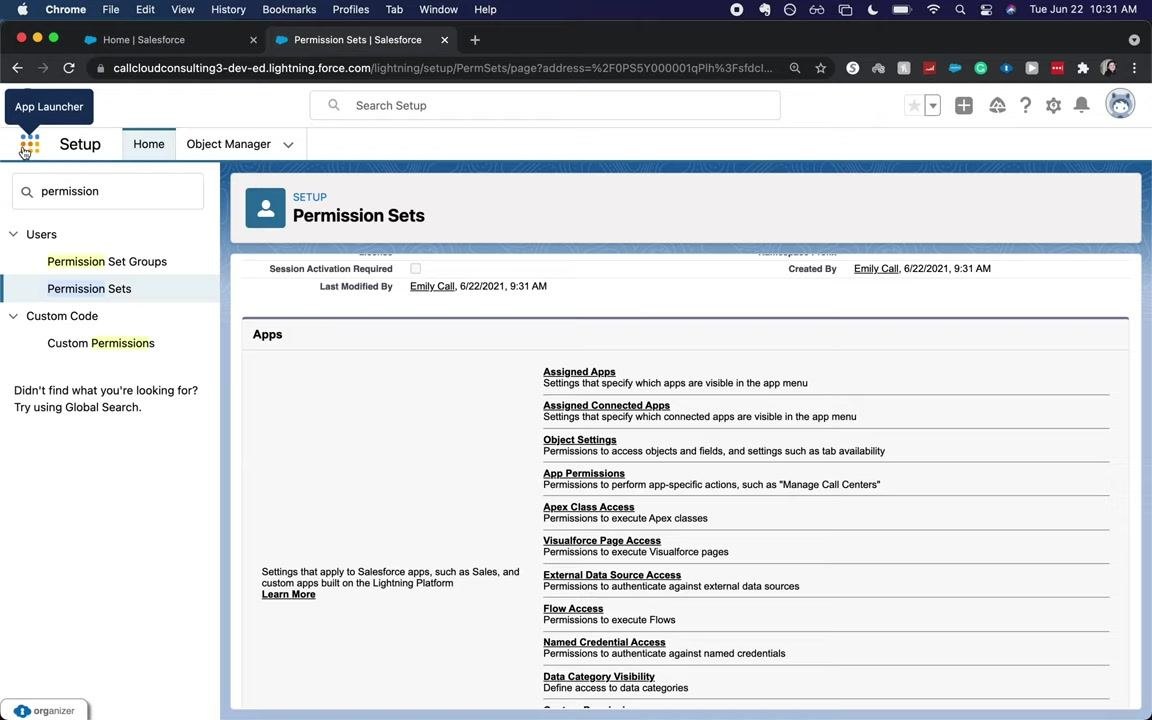Click the Trailhead guidance icon in header

[997, 106]
